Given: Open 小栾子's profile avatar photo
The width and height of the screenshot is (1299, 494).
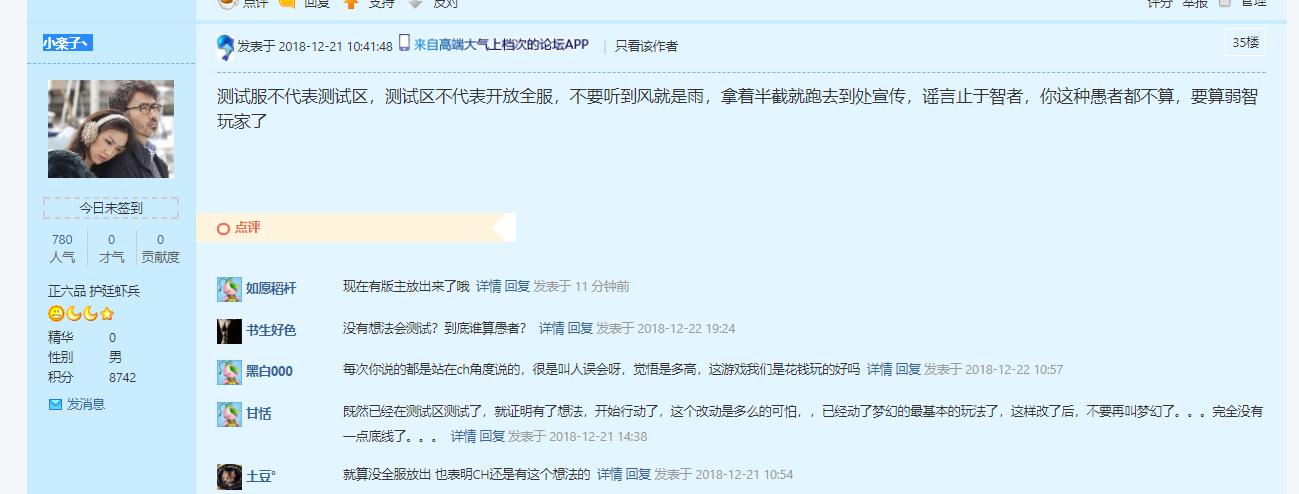Looking at the screenshot, I should click(111, 129).
